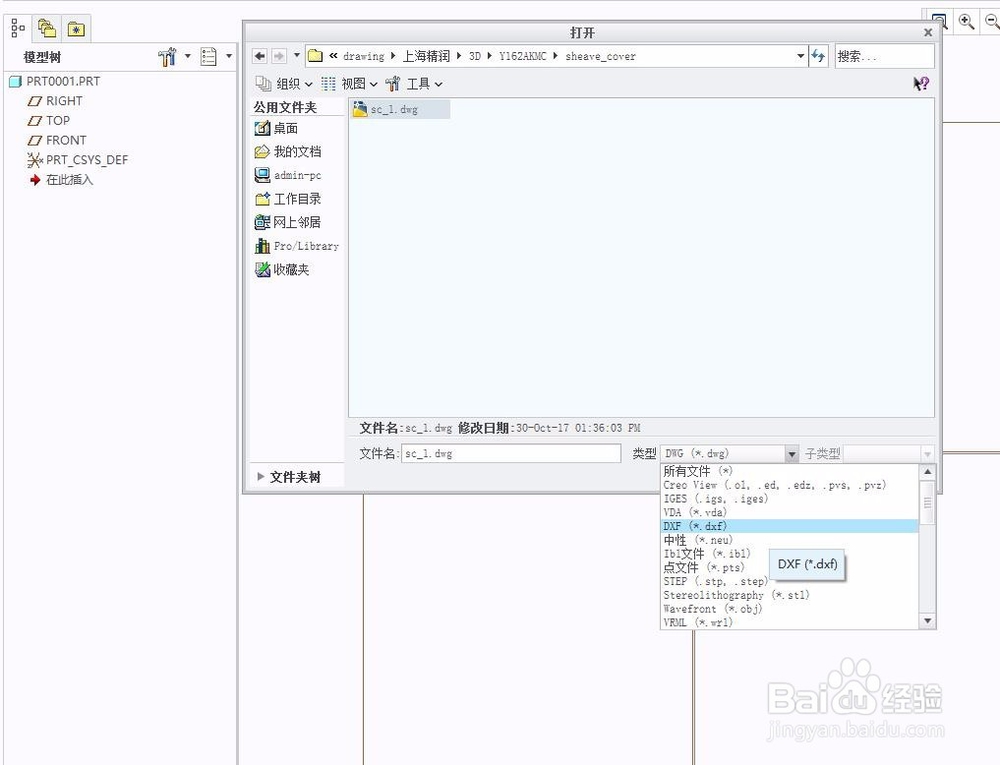This screenshot has height=765, width=1000.
Task: Expand model tree show dropdown arrow
Action: coord(229,56)
